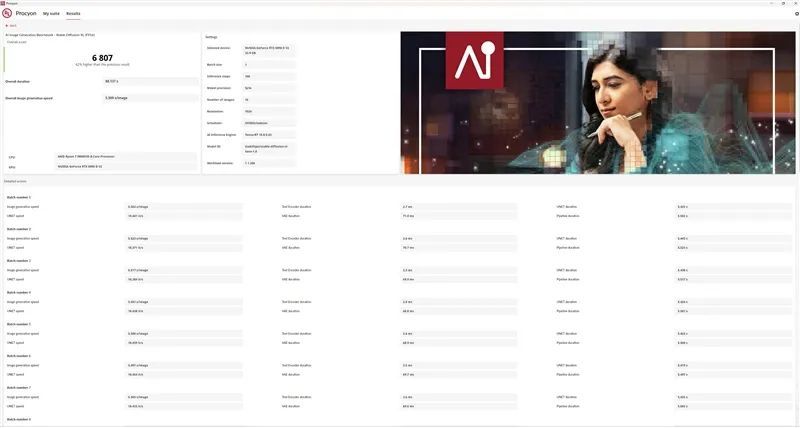Click Batch 1 UNET duration value
The image size is (800, 428).
[x=734, y=207]
